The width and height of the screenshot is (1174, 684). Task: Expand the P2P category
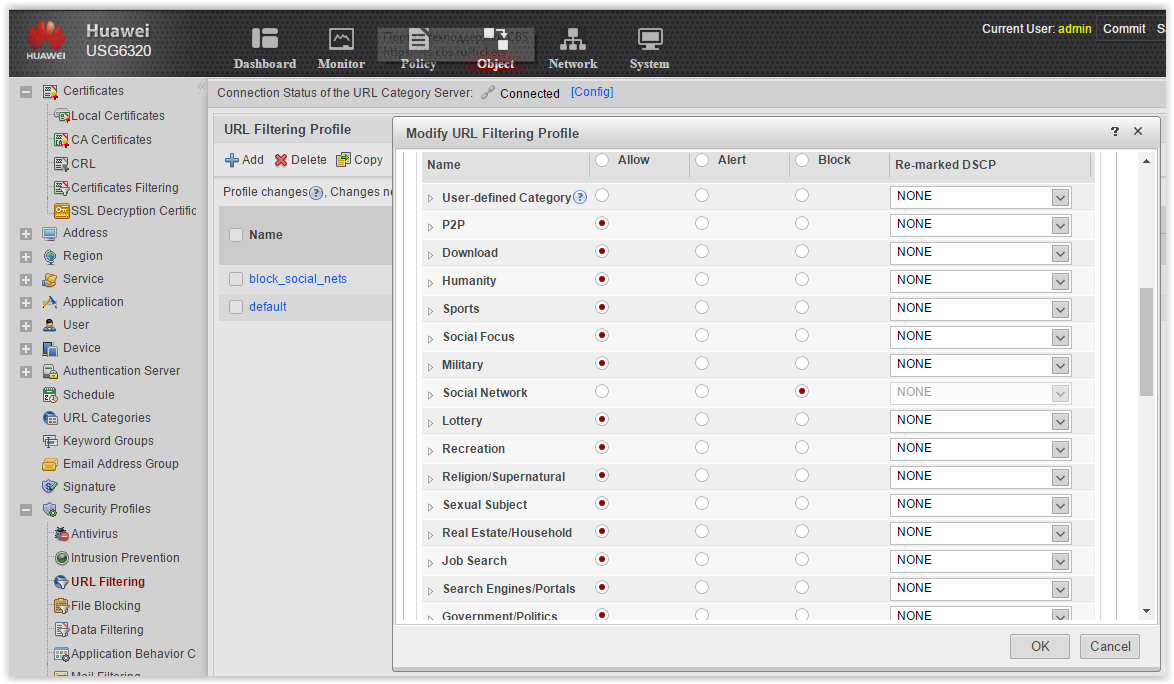[x=431, y=227]
